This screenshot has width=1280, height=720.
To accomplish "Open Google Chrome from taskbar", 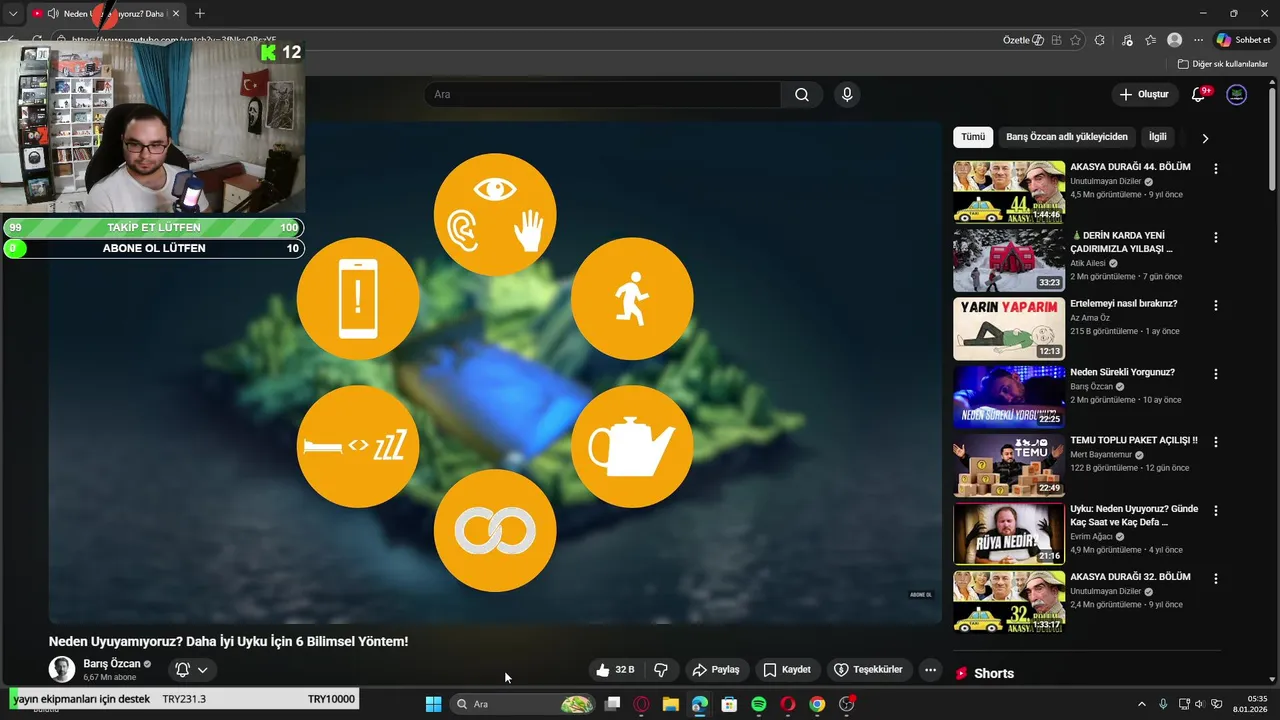I will 817,704.
